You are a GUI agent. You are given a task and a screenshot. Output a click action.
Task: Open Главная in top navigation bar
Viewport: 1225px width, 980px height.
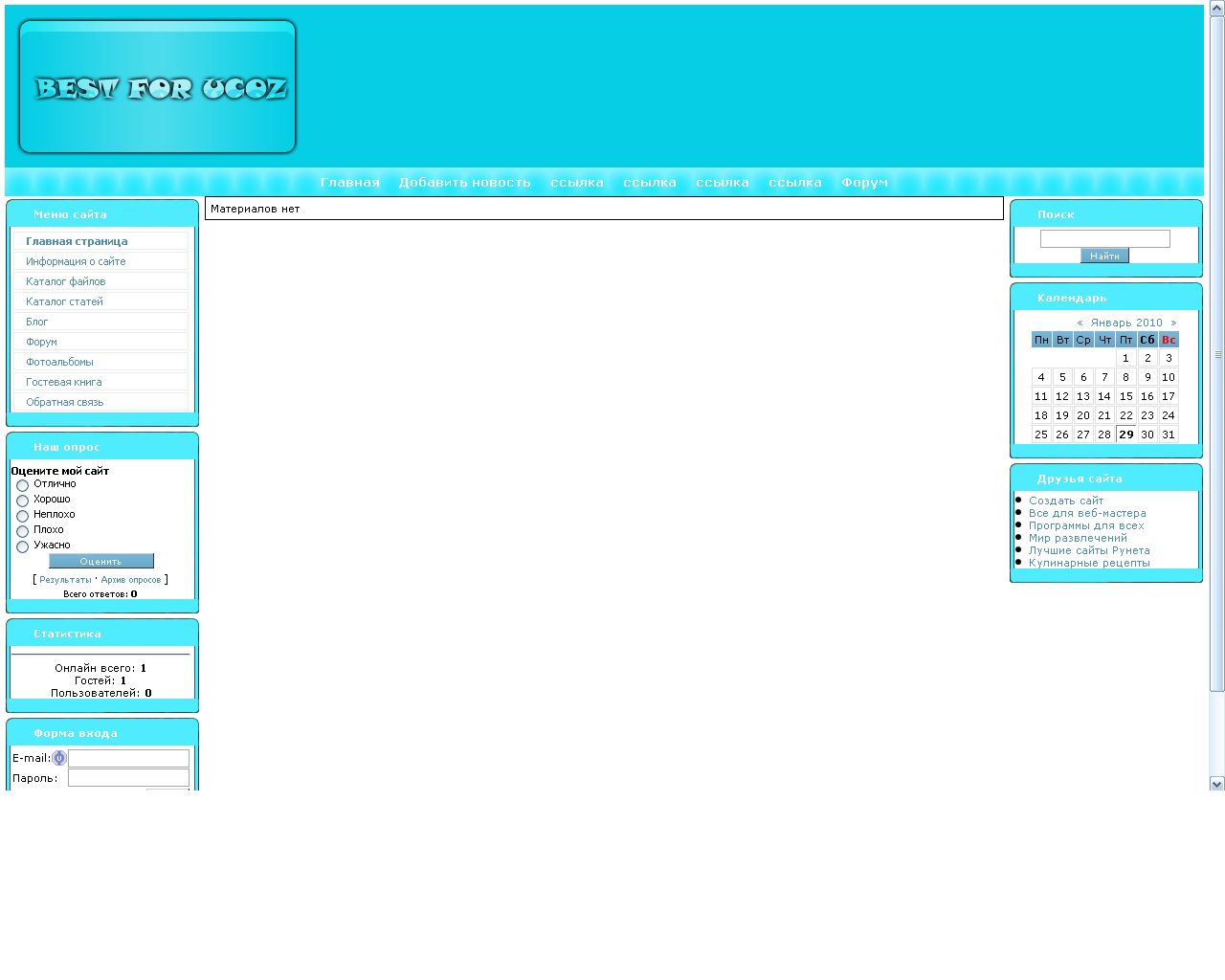[x=349, y=183]
